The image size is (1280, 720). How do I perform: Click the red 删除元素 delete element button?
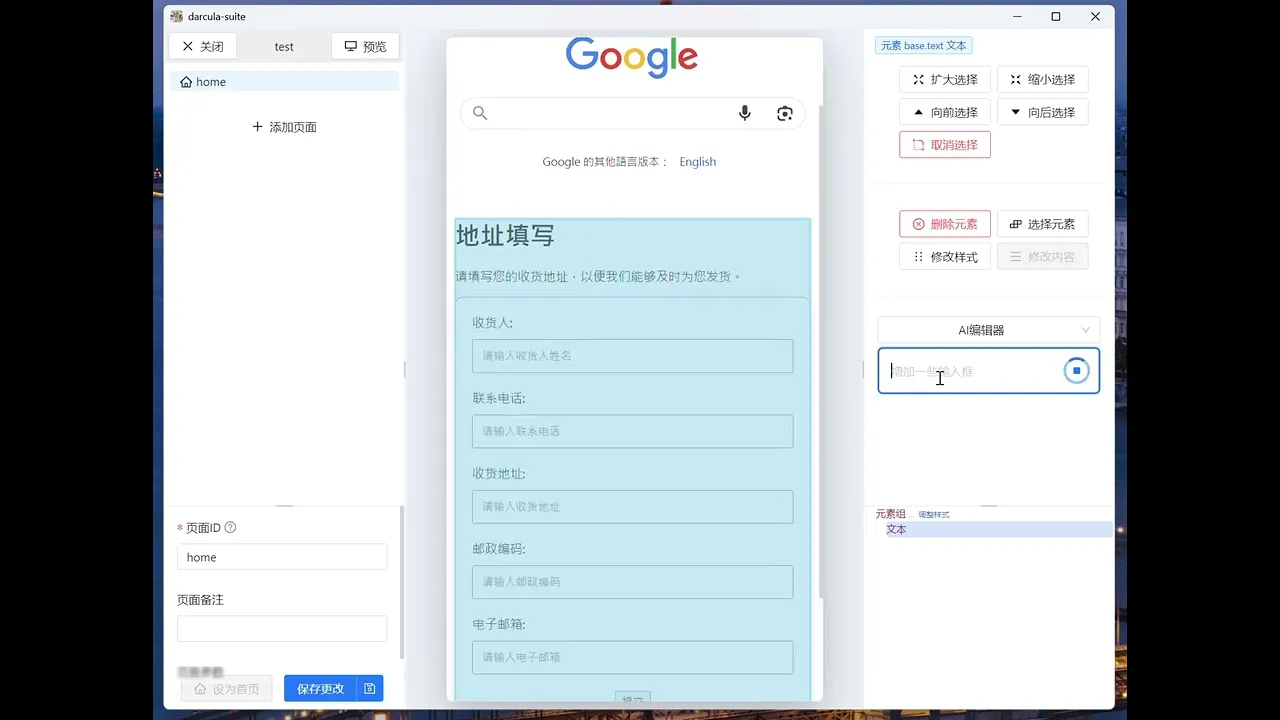click(945, 224)
